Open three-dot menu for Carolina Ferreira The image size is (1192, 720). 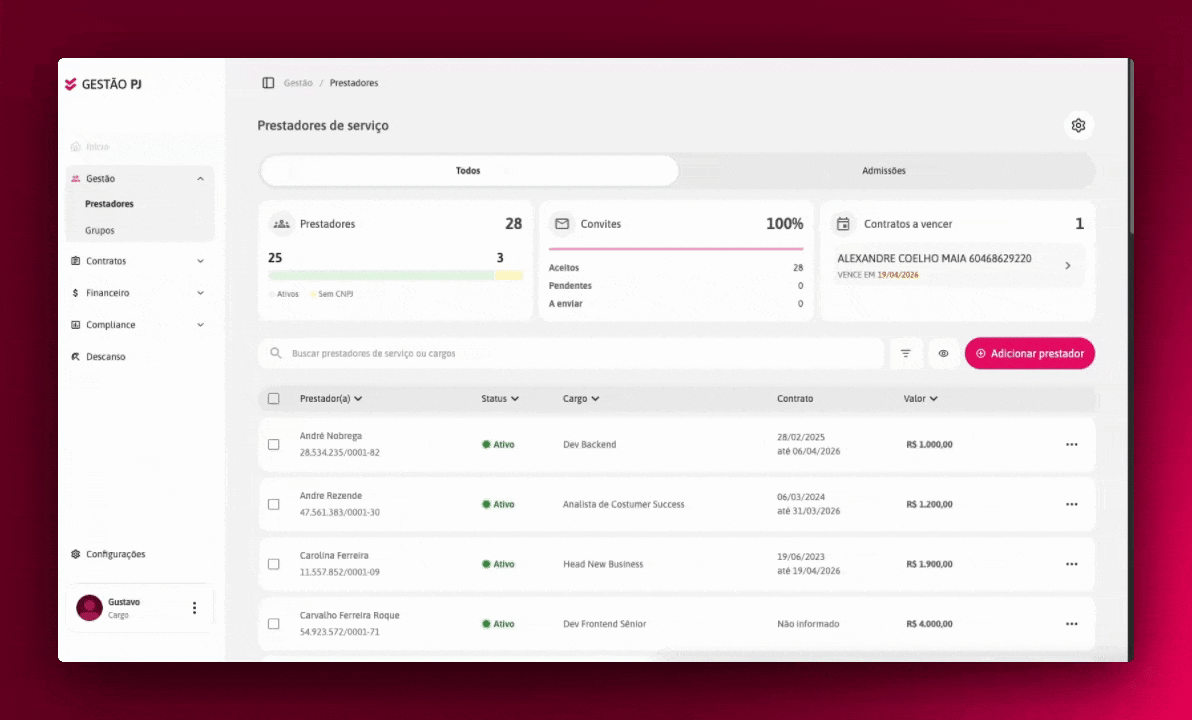(1071, 564)
